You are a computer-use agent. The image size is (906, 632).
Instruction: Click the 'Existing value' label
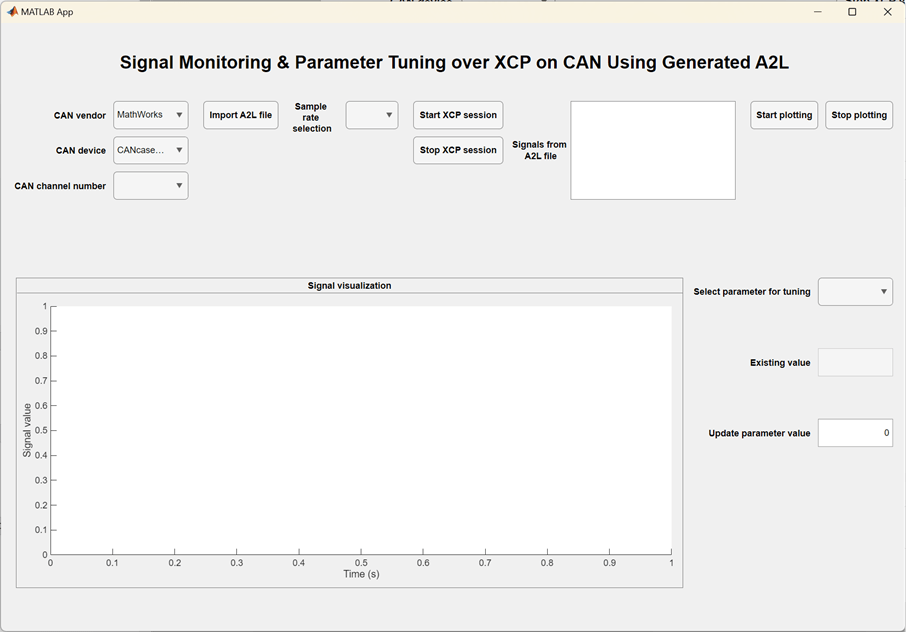(780, 363)
